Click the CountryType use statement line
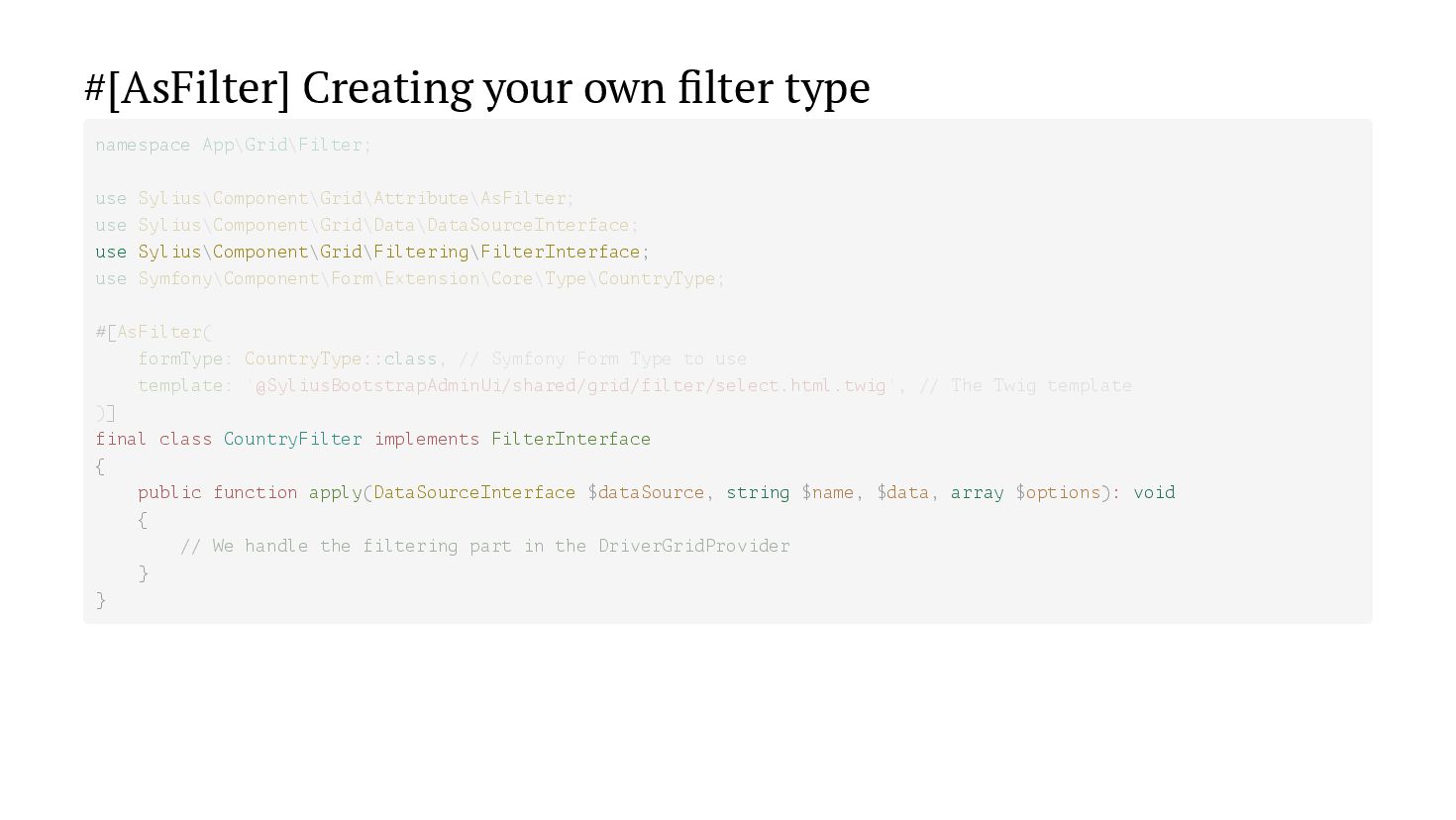The width and height of the screenshot is (1456, 820). tap(410, 279)
